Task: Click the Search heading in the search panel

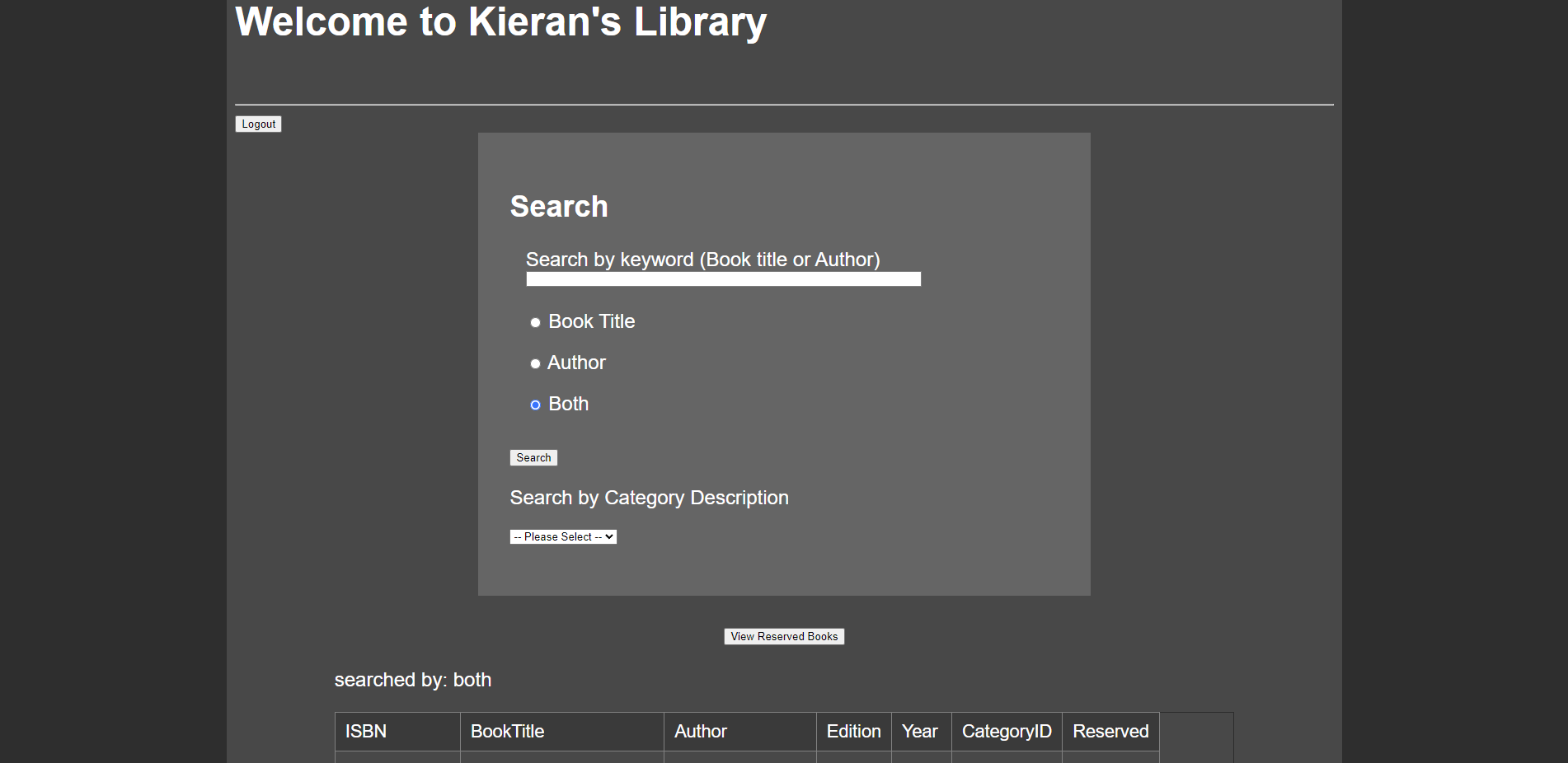Action: tap(559, 207)
